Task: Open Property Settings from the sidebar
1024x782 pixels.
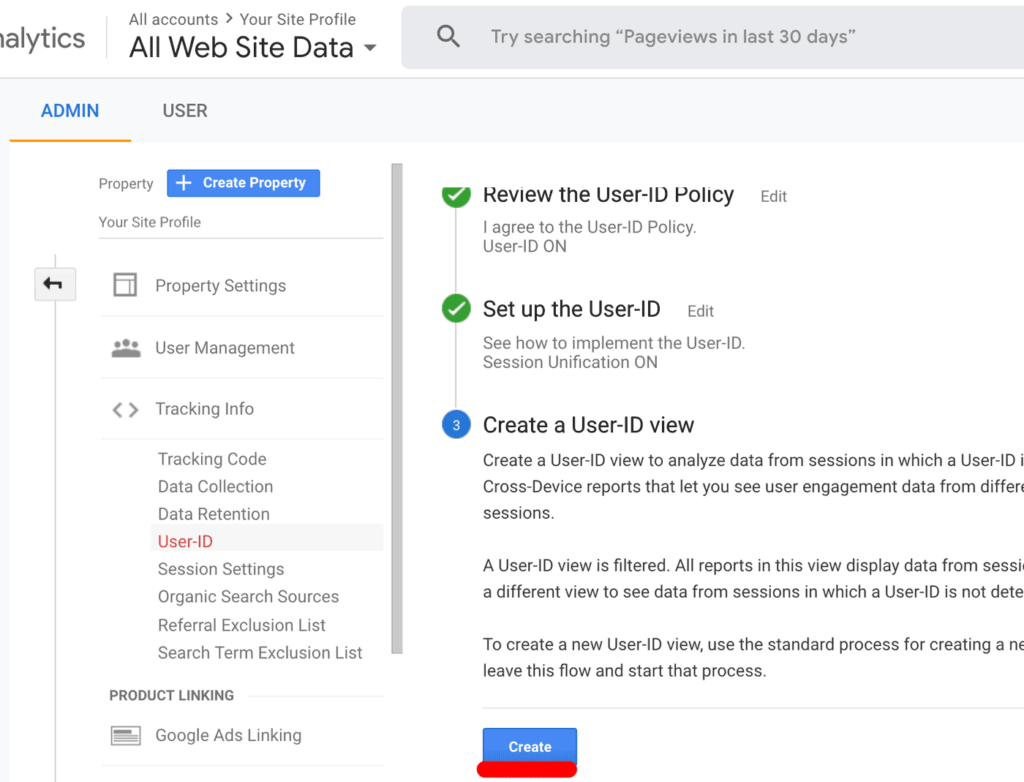Action: pyautogui.click(x=220, y=285)
